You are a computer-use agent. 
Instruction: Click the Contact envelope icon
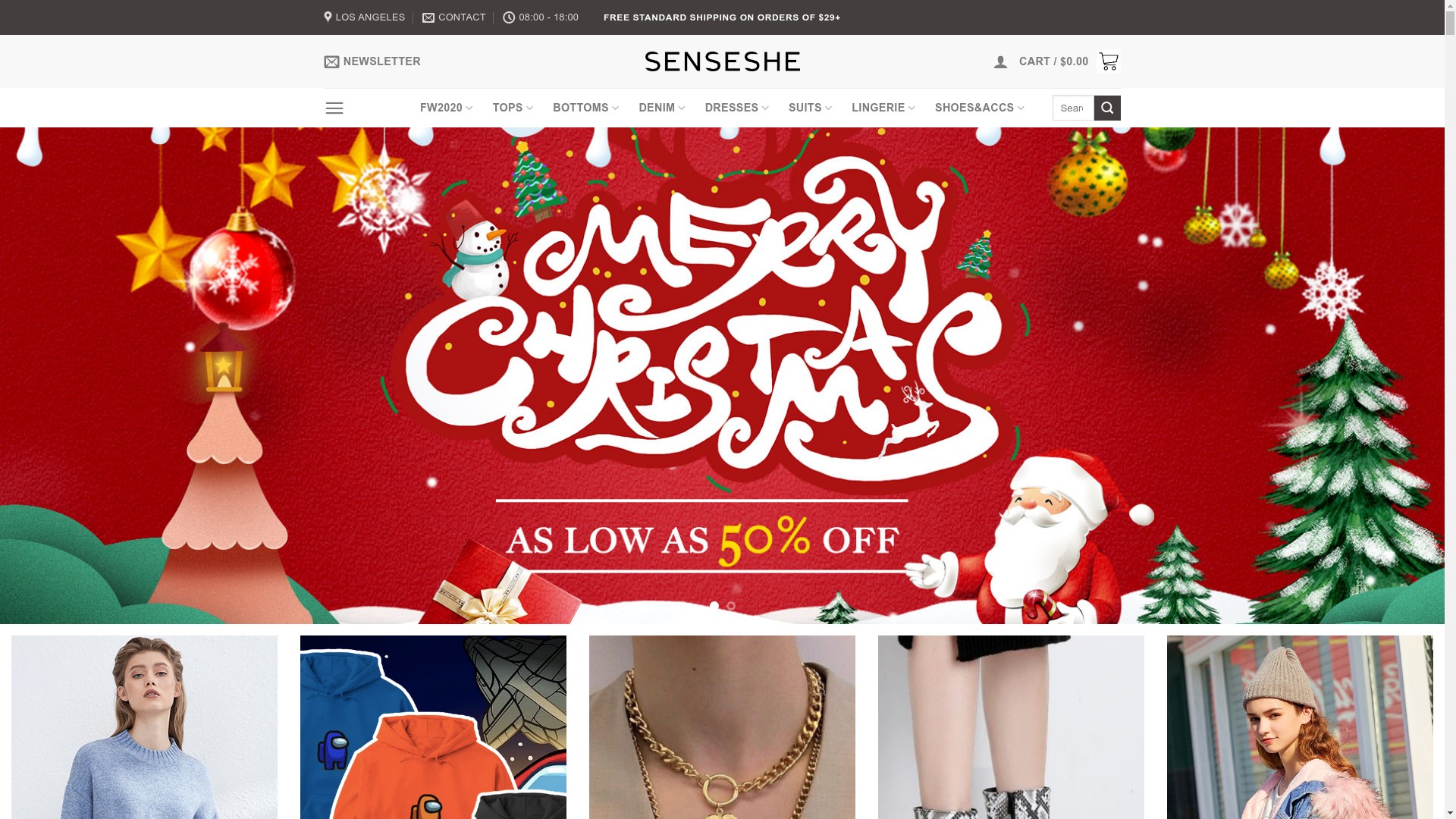click(428, 17)
